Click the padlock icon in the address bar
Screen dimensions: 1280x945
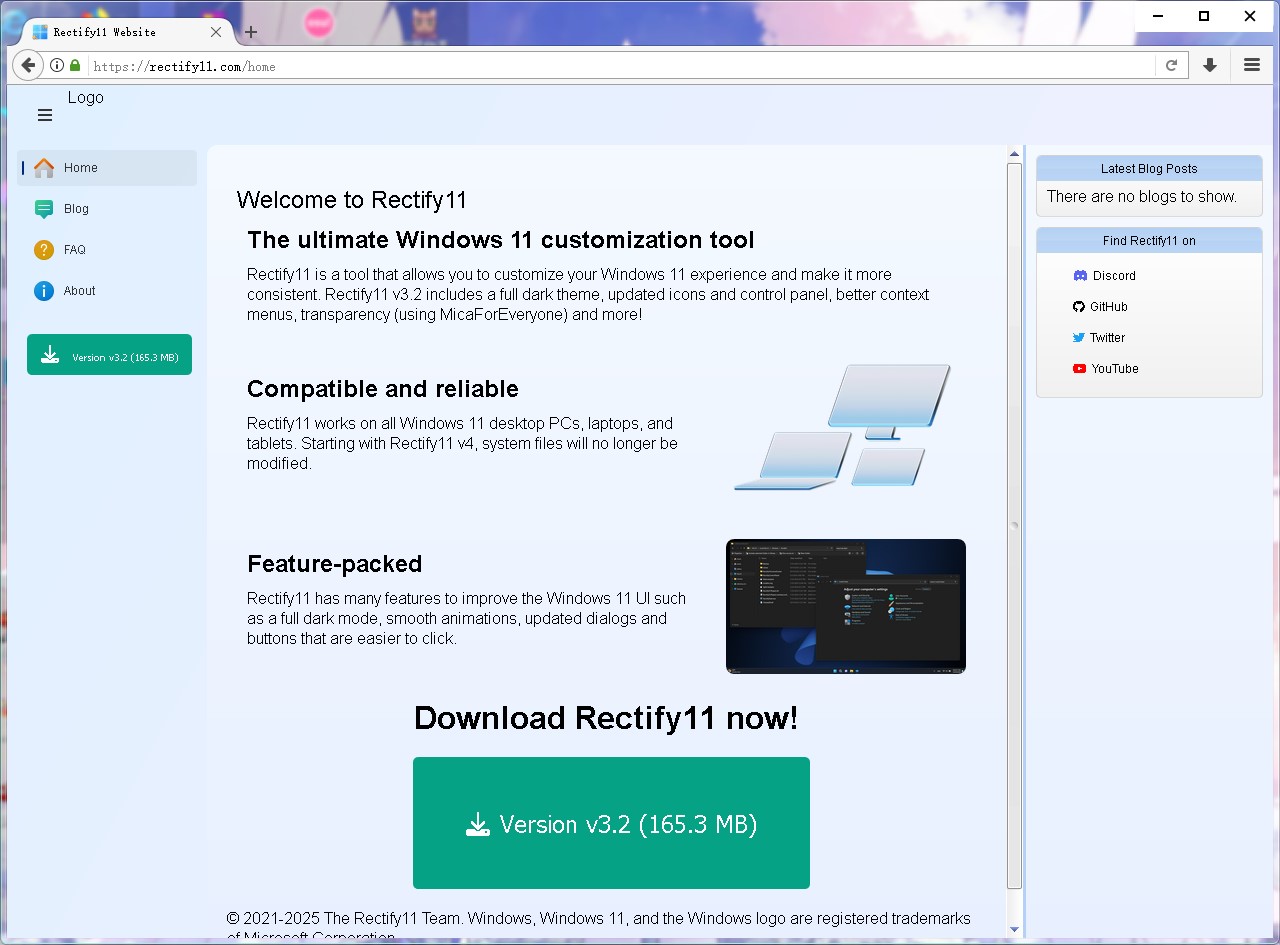click(73, 64)
